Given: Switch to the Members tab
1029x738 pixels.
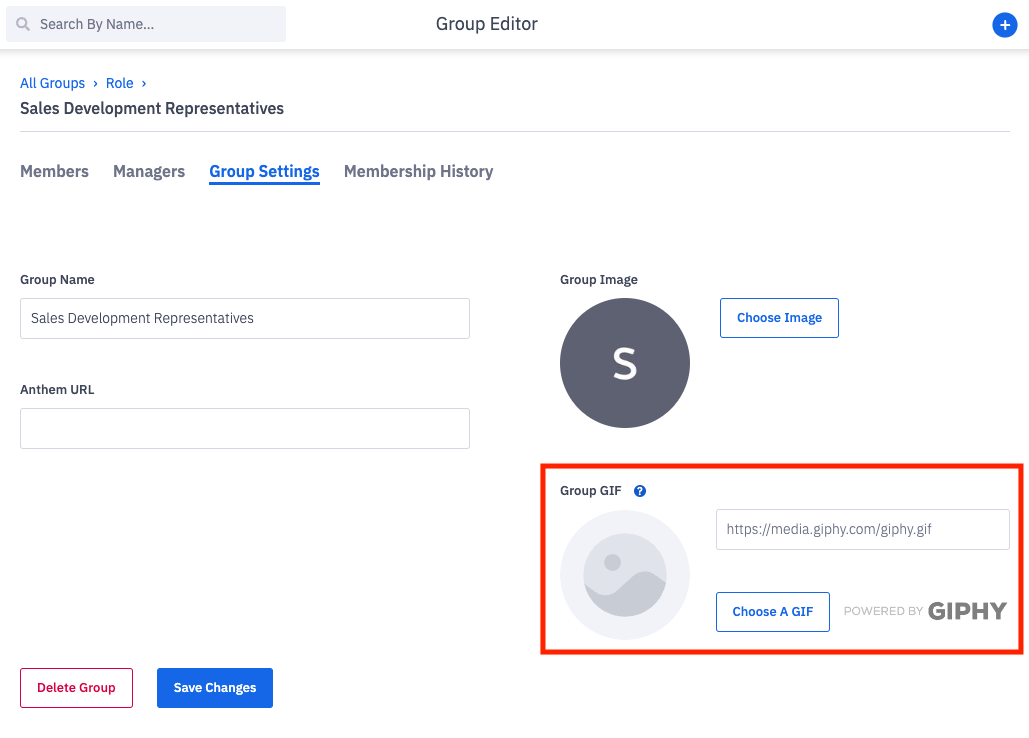Looking at the screenshot, I should tap(54, 171).
